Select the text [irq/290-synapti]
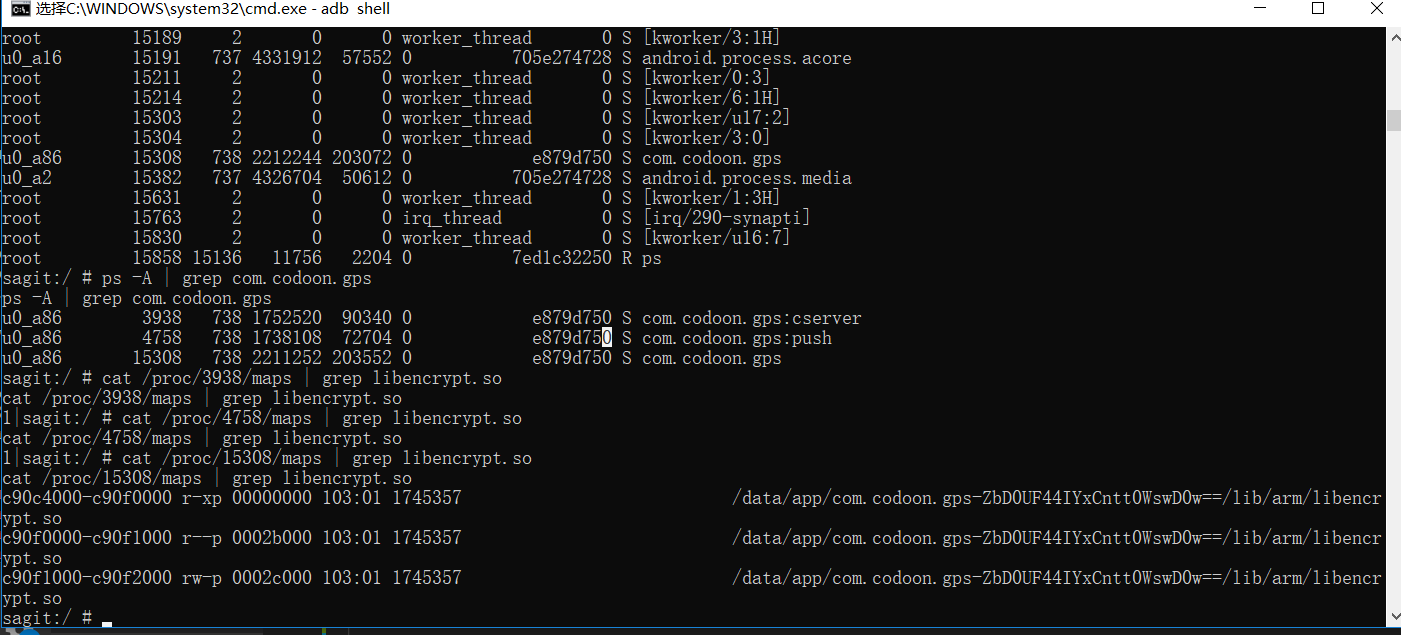 pyautogui.click(x=726, y=218)
